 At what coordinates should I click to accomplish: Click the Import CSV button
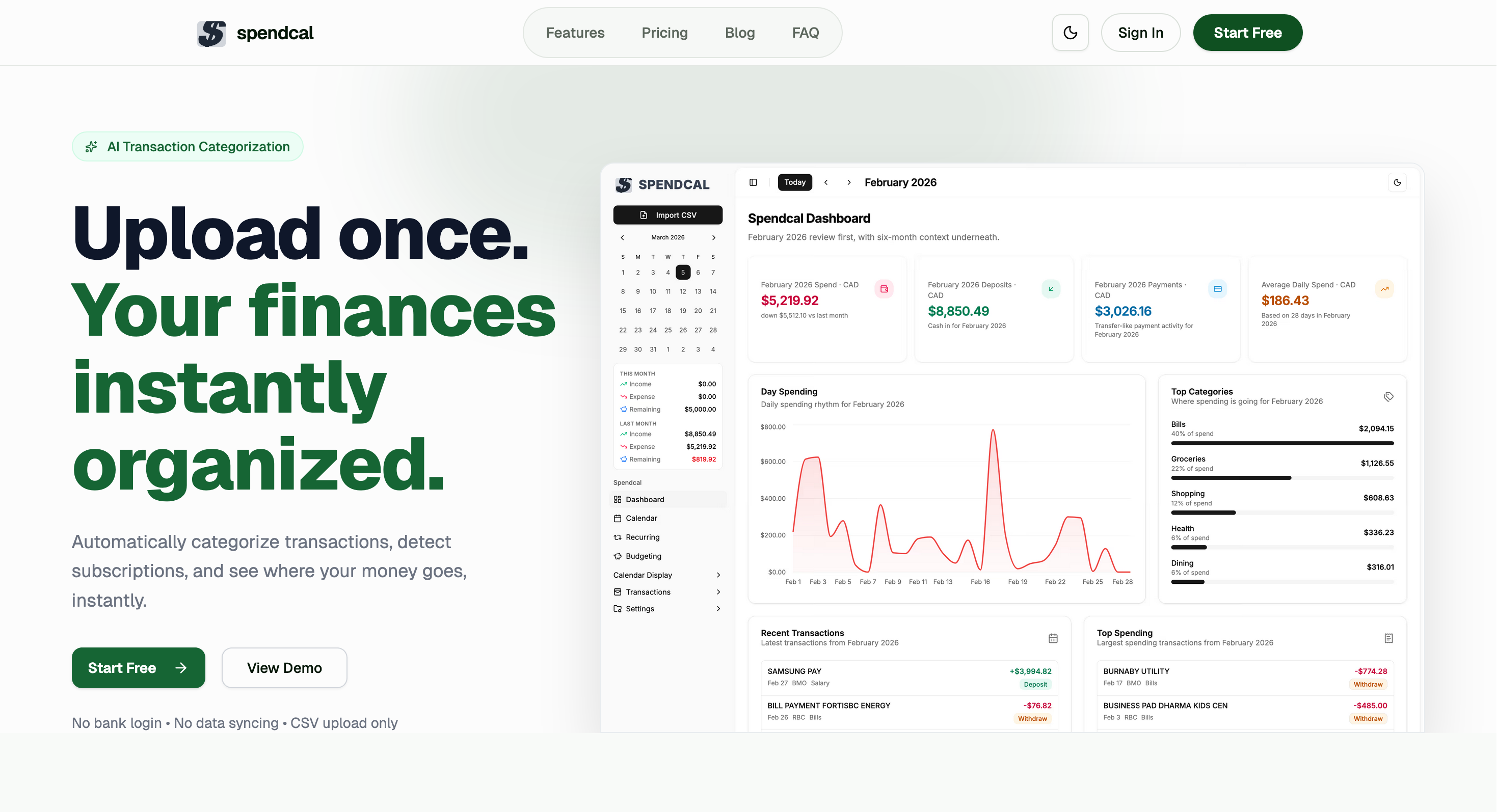[667, 215]
